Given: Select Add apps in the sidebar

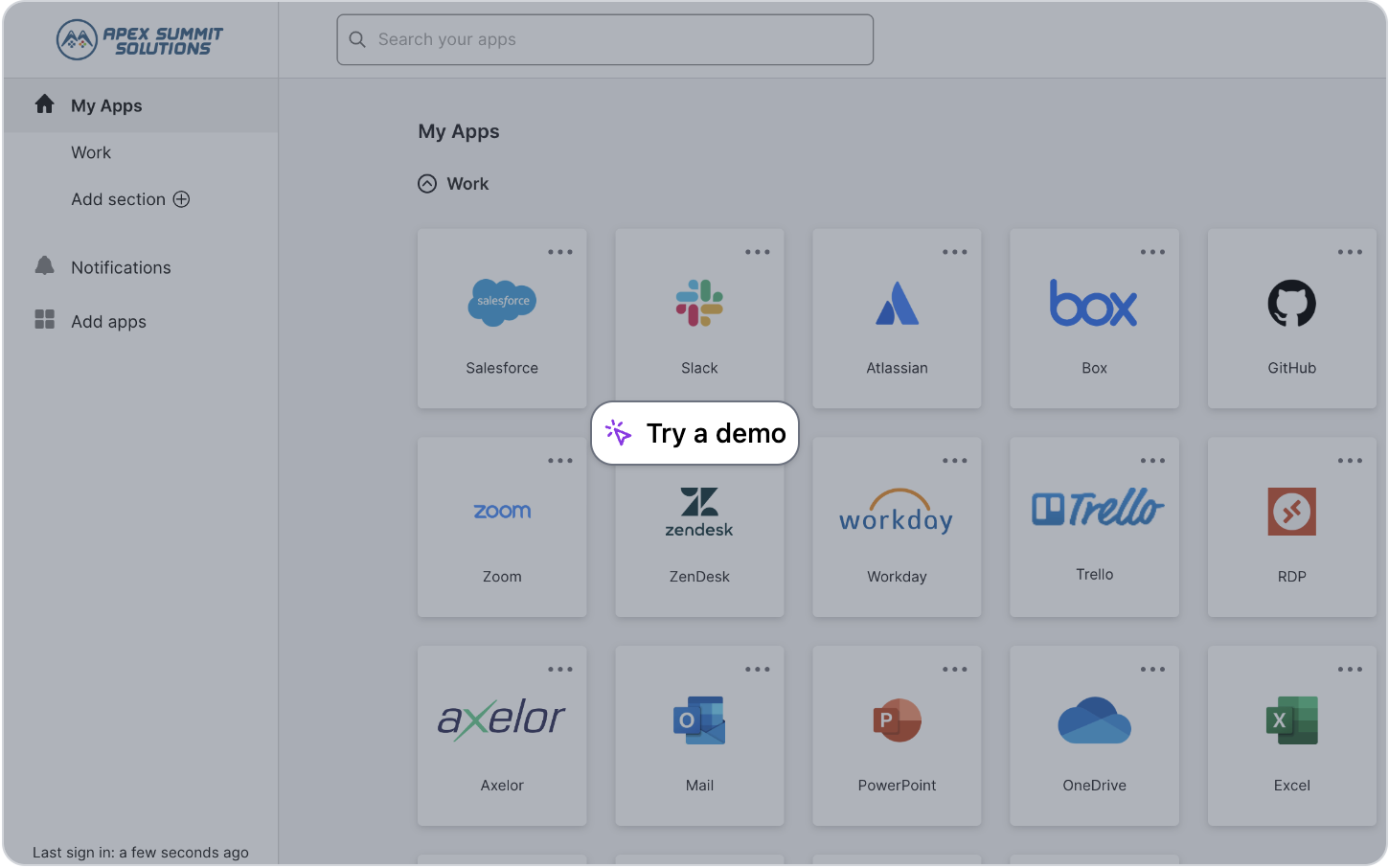Looking at the screenshot, I should pos(108,322).
